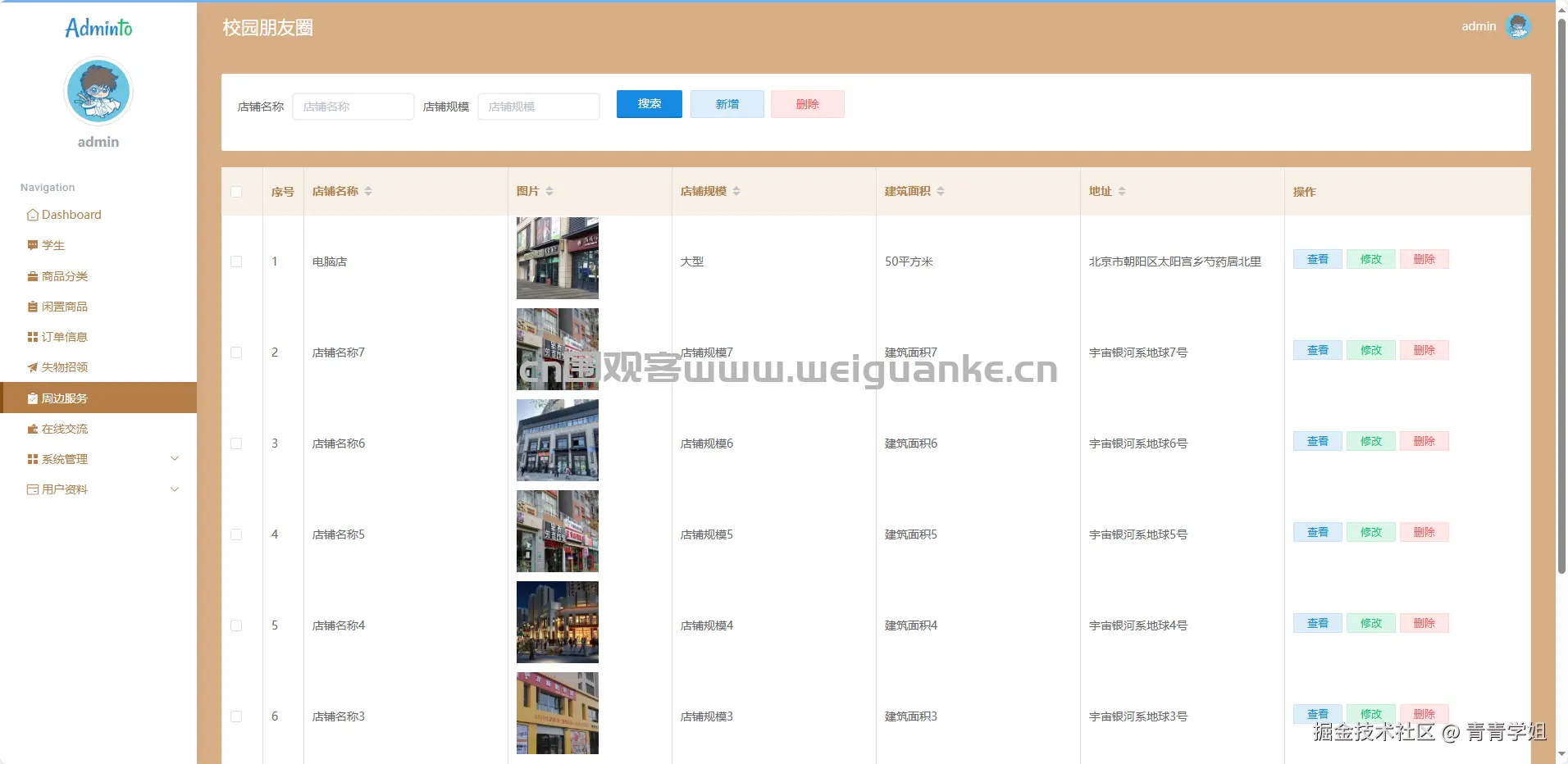Image resolution: width=1568 pixels, height=764 pixels.
Task: Click the 订单信息 grid icon
Action: (33, 337)
